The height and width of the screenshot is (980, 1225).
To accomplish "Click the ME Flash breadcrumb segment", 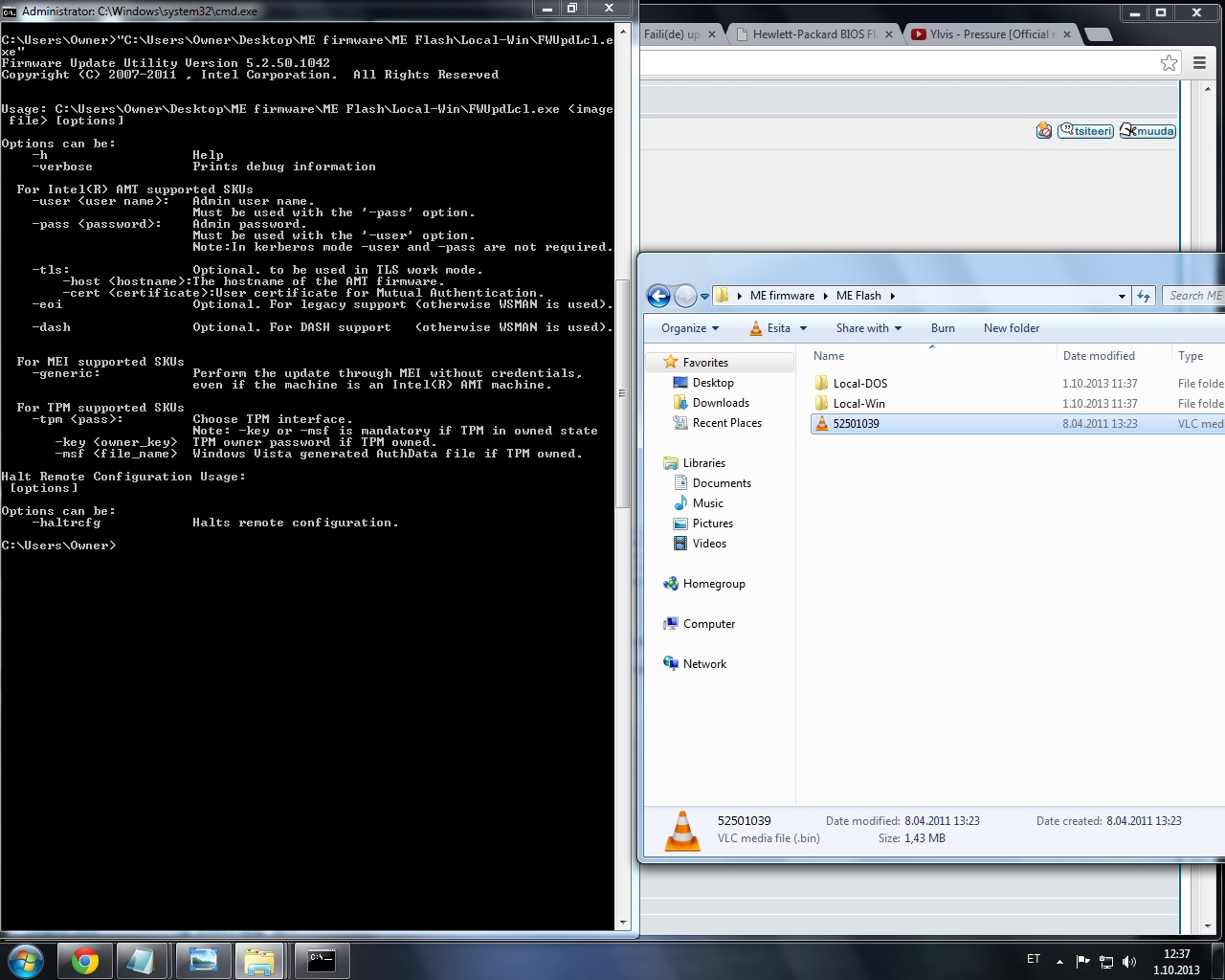I will (858, 296).
